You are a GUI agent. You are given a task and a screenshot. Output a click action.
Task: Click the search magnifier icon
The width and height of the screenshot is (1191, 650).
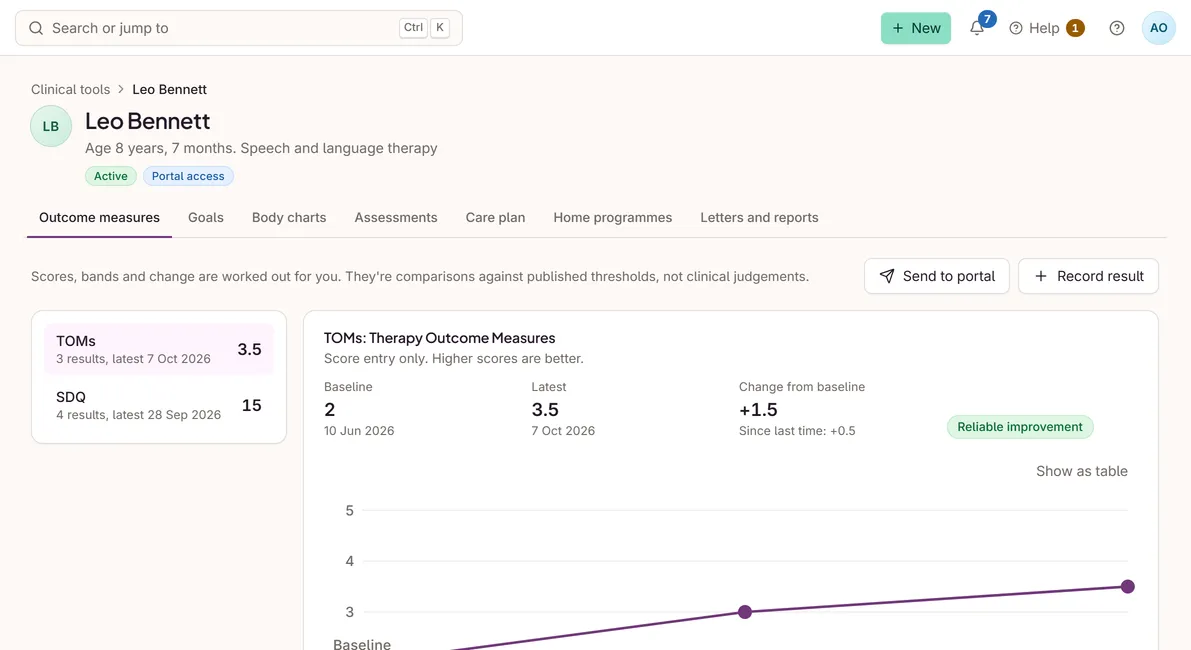[36, 28]
